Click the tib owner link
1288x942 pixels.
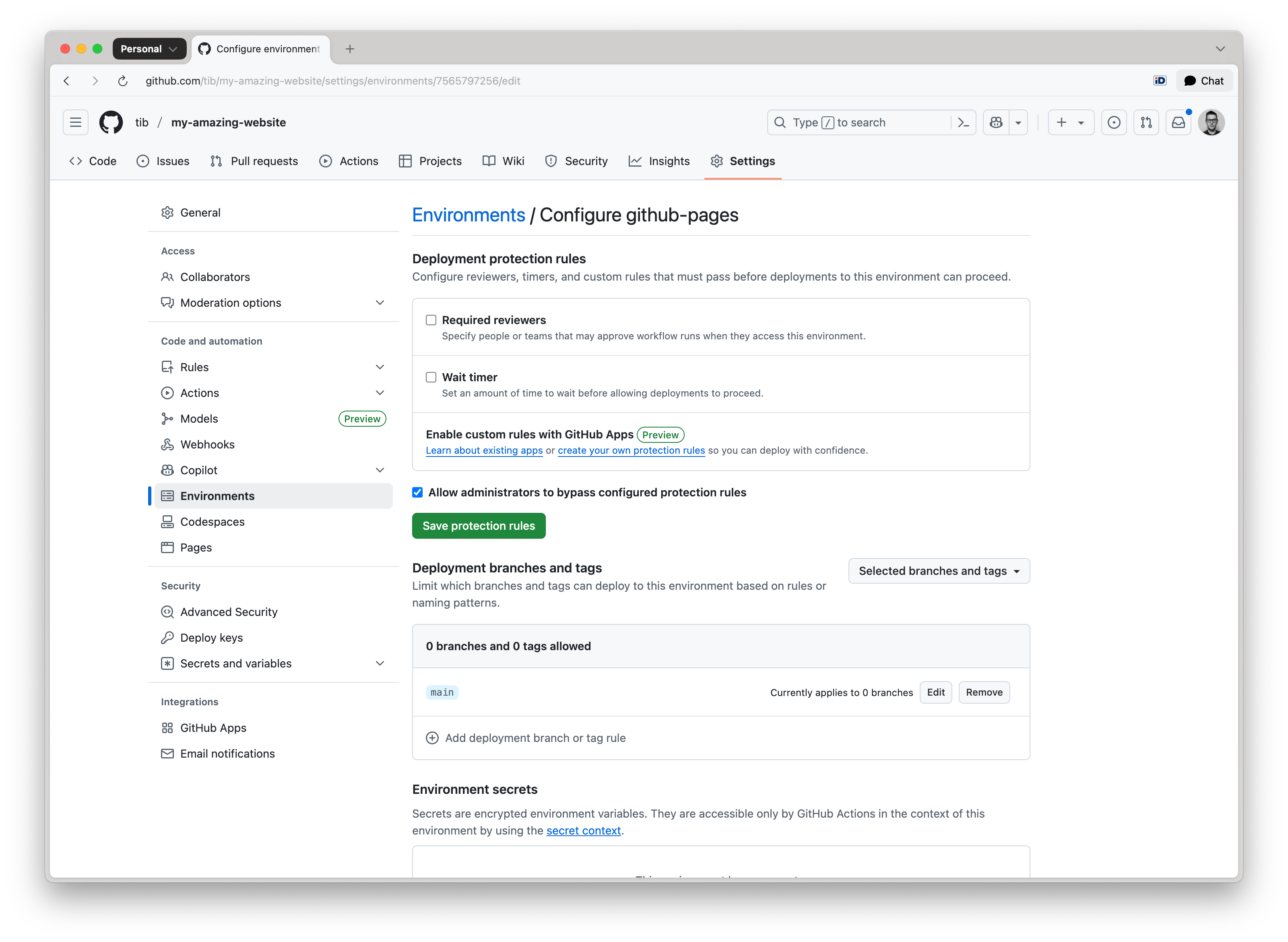[141, 123]
